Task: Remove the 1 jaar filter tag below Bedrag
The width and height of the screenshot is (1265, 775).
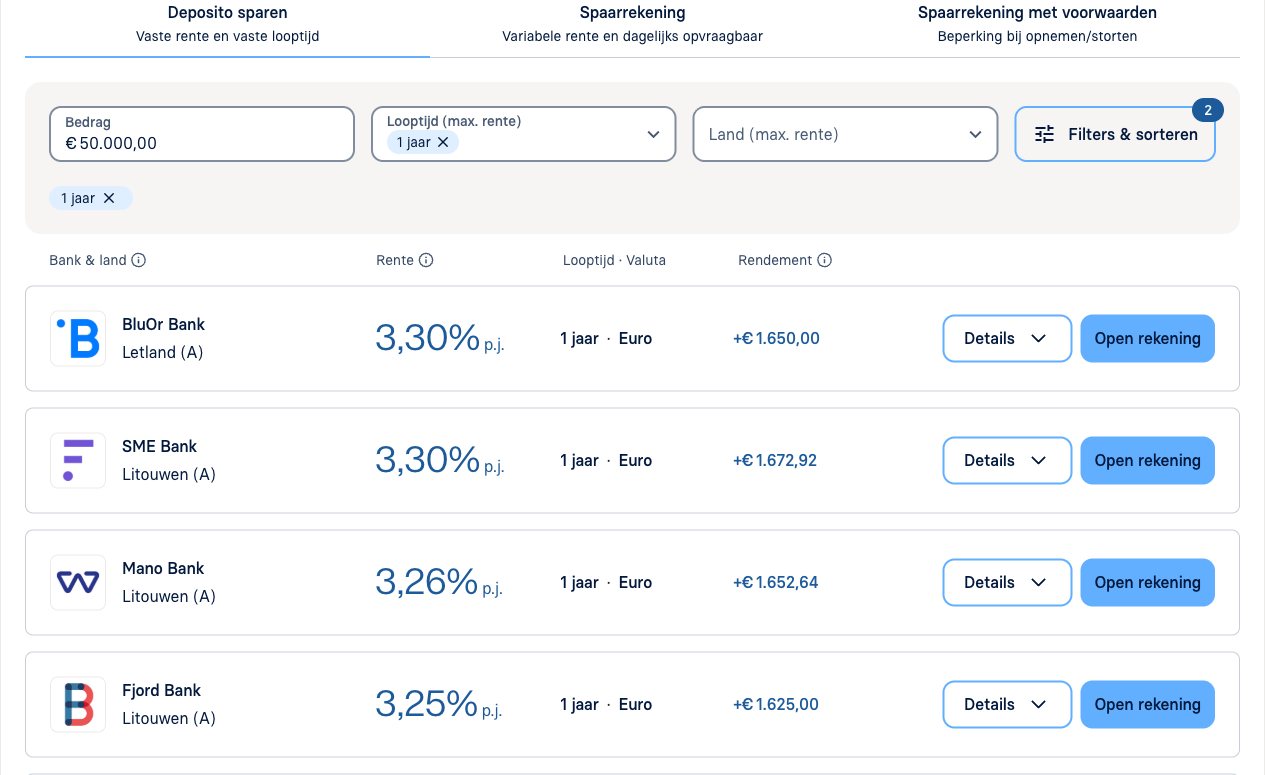Action: (x=109, y=198)
